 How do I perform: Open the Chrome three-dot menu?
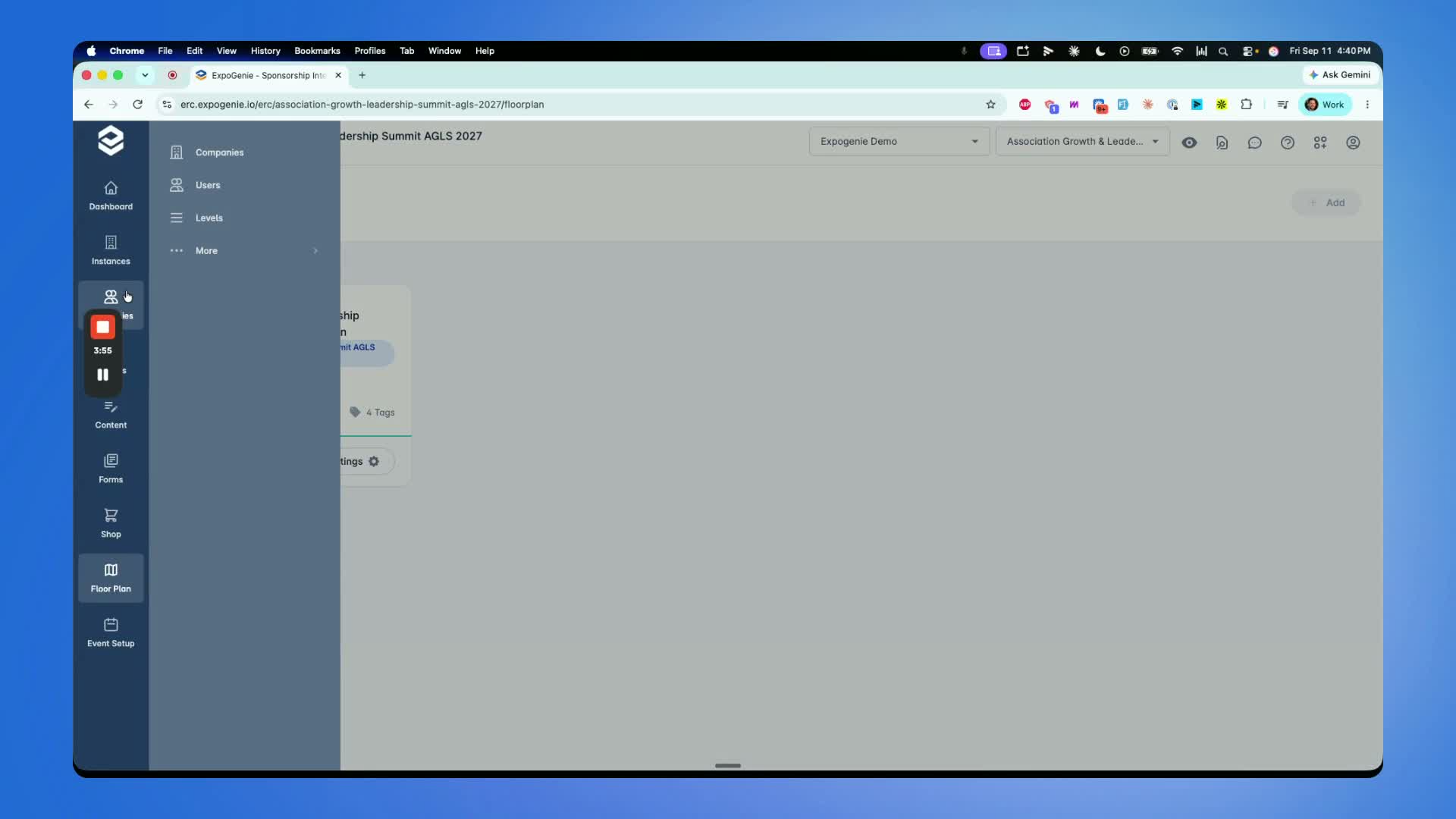point(1367,105)
